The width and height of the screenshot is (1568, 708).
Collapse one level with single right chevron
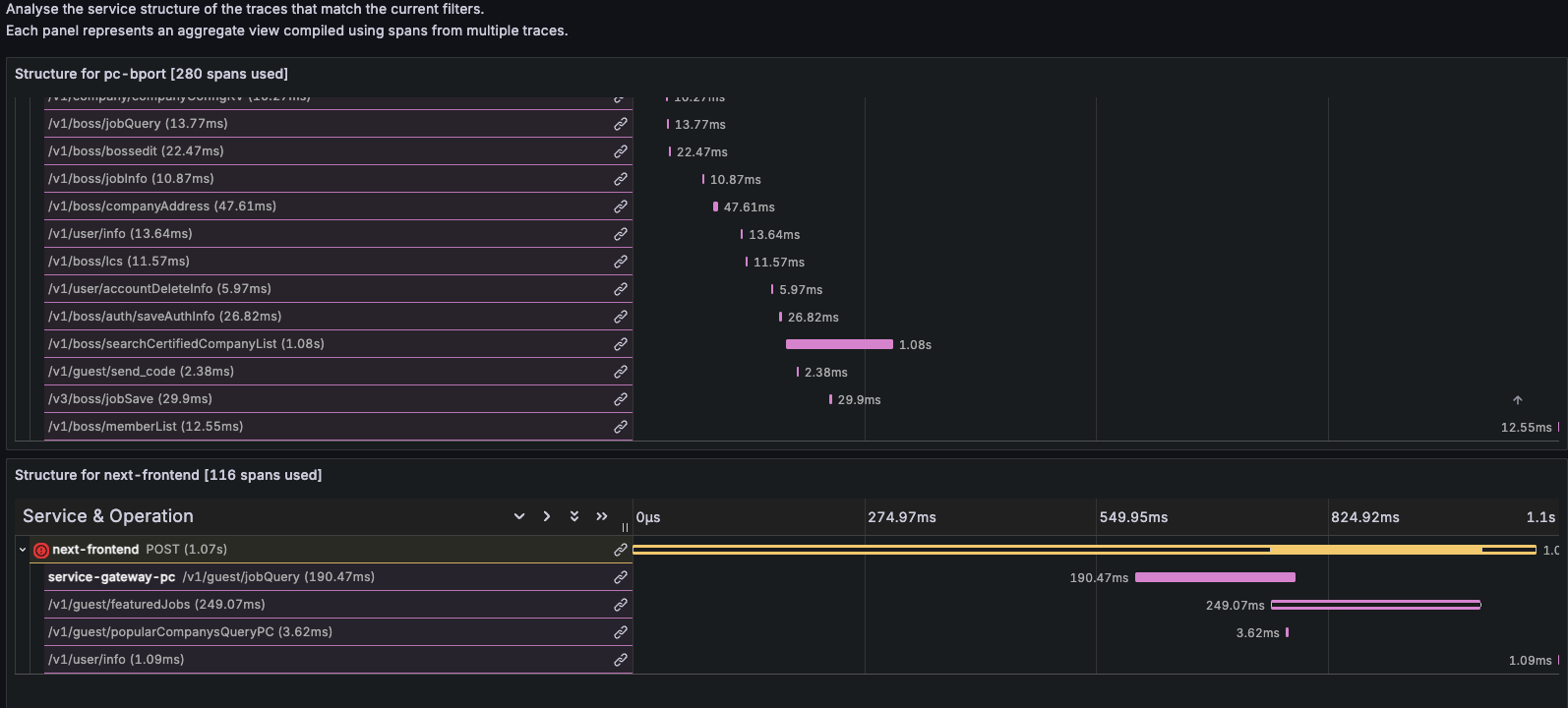[547, 516]
